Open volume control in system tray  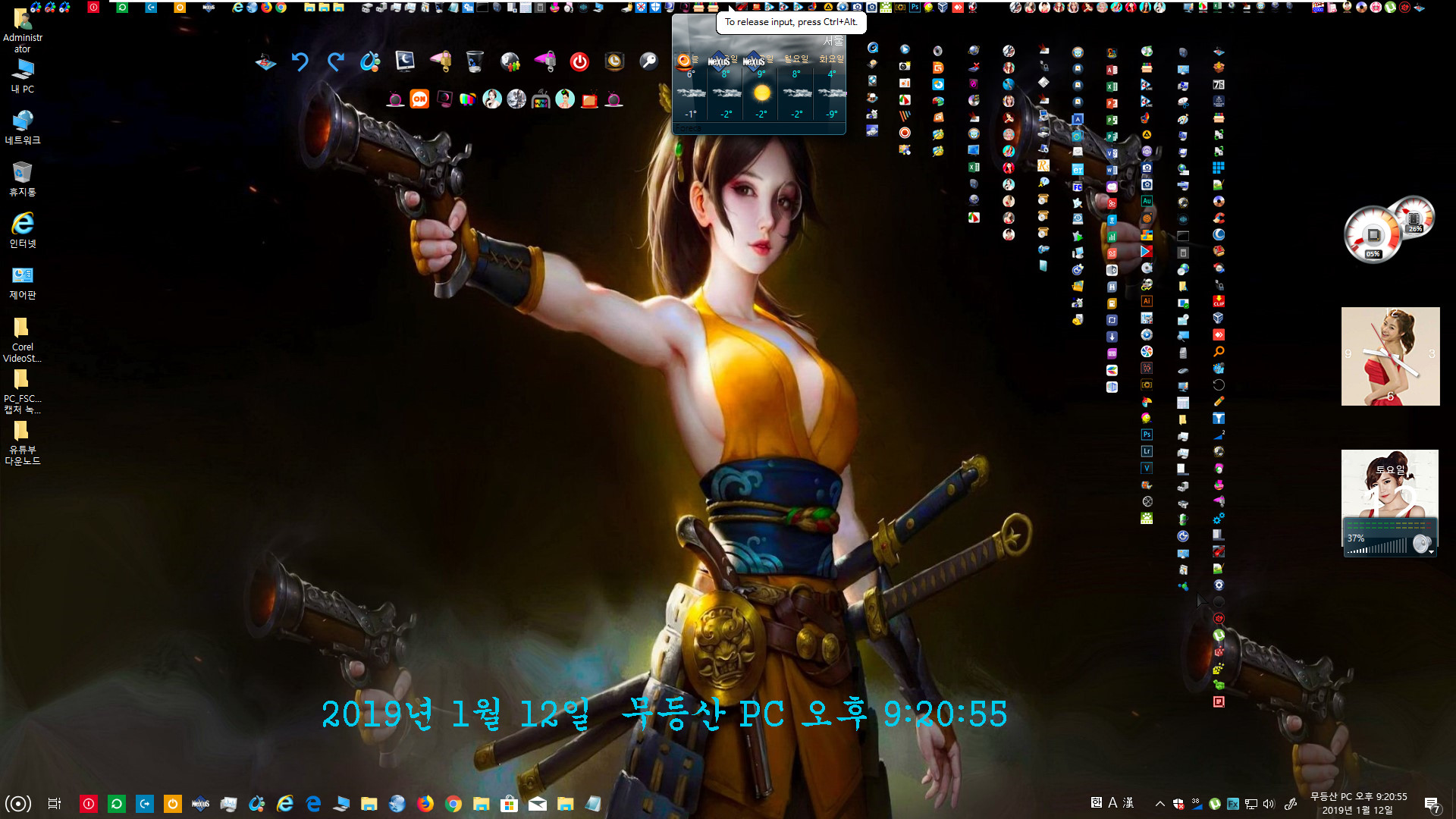pos(1269,804)
